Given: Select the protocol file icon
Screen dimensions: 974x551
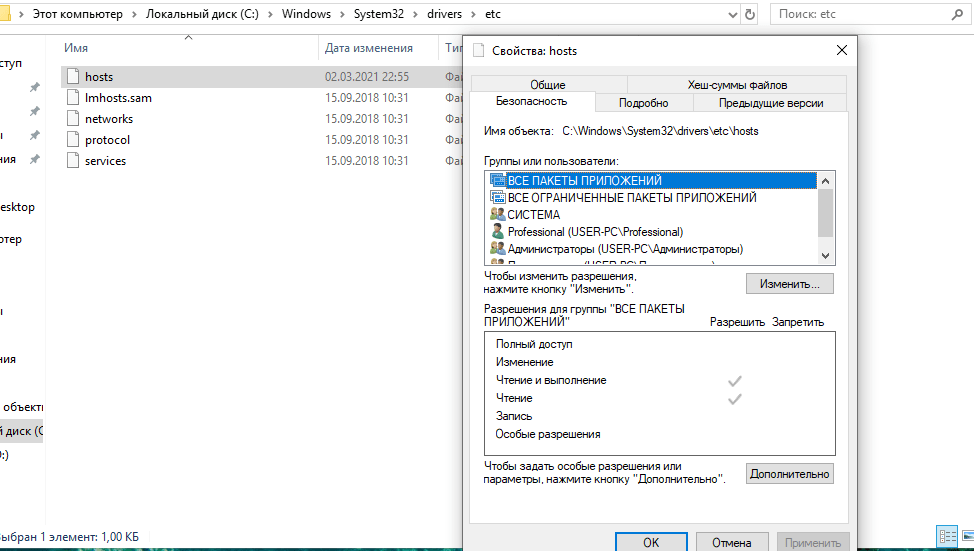Looking at the screenshot, I should [73, 140].
